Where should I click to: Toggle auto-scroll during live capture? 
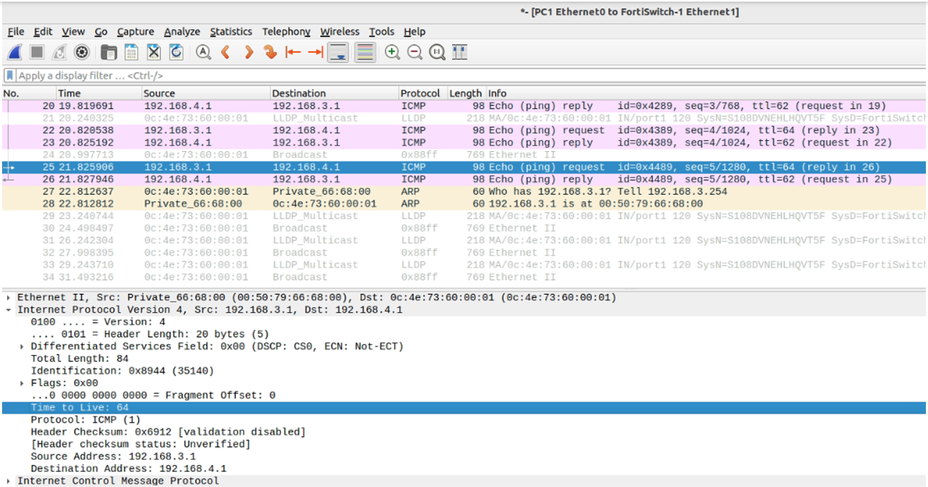click(x=339, y=52)
